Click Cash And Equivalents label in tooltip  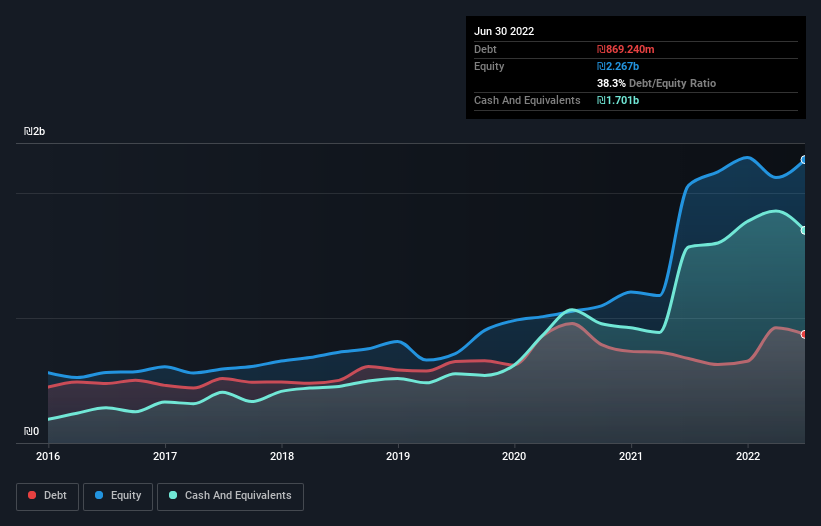(x=527, y=100)
